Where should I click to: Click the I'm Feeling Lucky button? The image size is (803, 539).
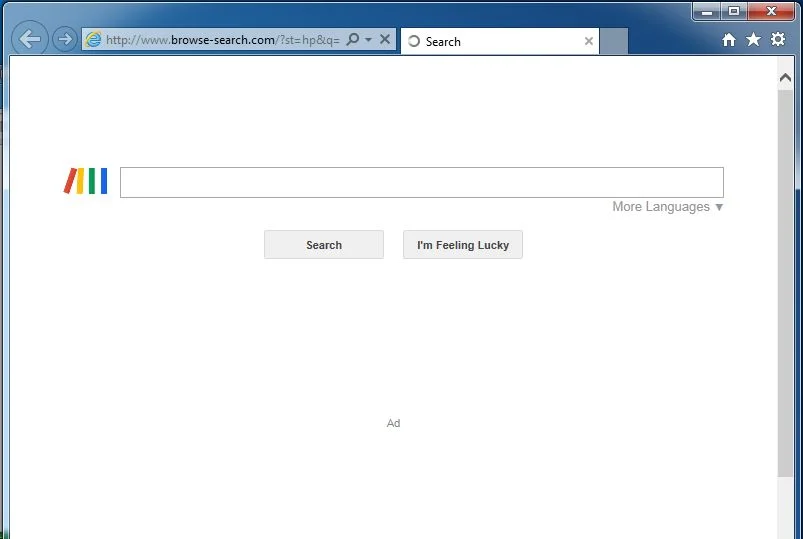[x=463, y=245]
